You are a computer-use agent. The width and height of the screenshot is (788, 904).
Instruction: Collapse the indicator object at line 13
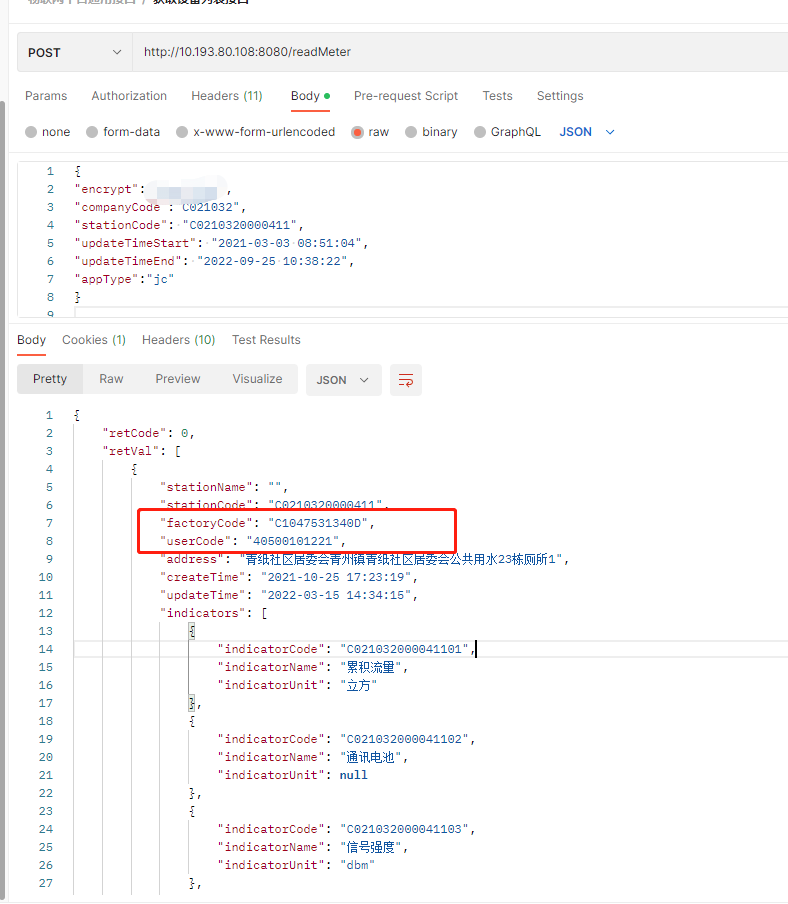[192, 631]
